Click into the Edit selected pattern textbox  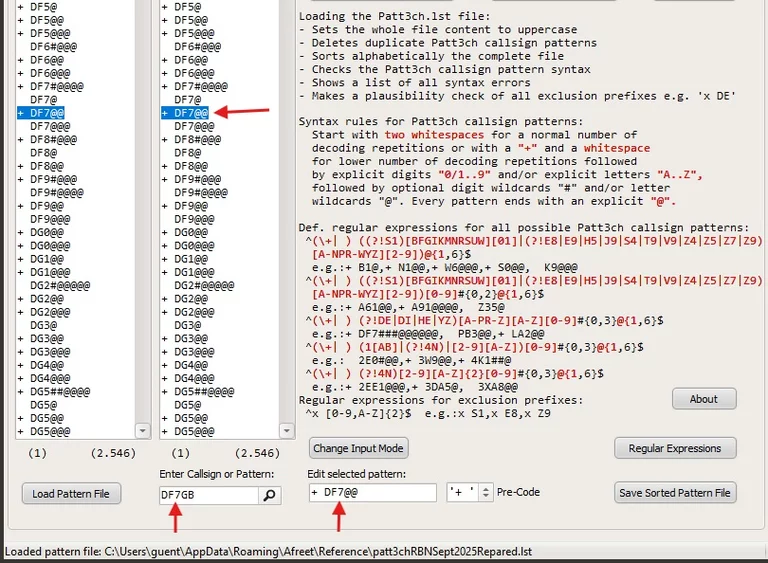pos(372,493)
